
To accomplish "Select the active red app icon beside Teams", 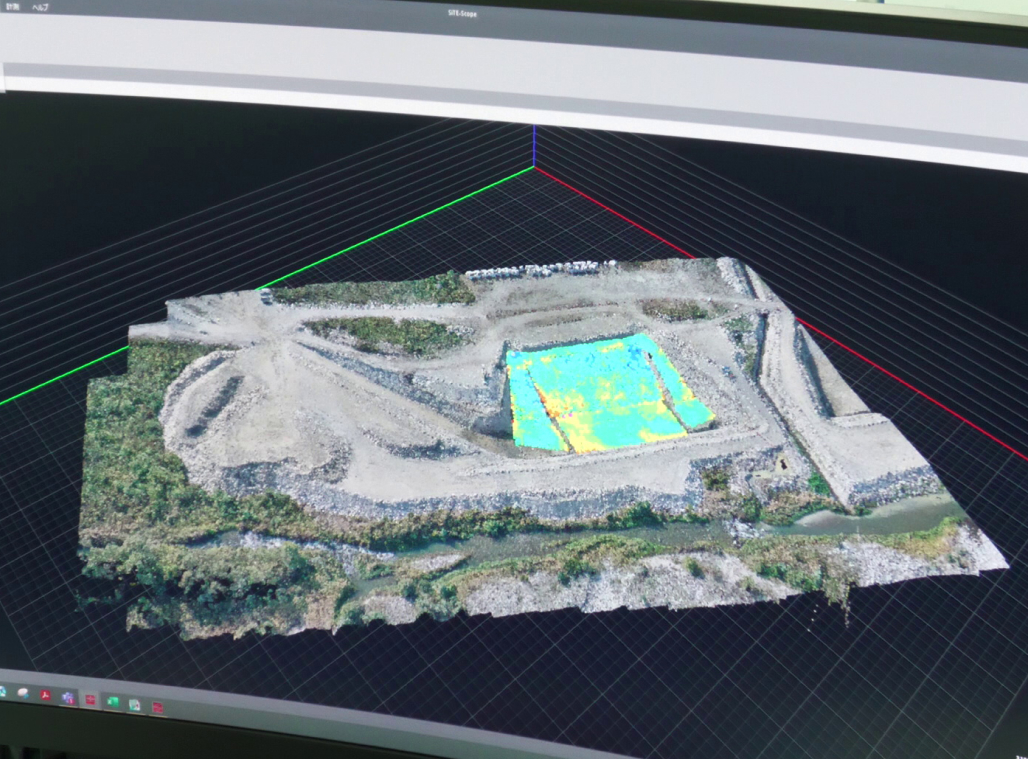I will tap(90, 699).
